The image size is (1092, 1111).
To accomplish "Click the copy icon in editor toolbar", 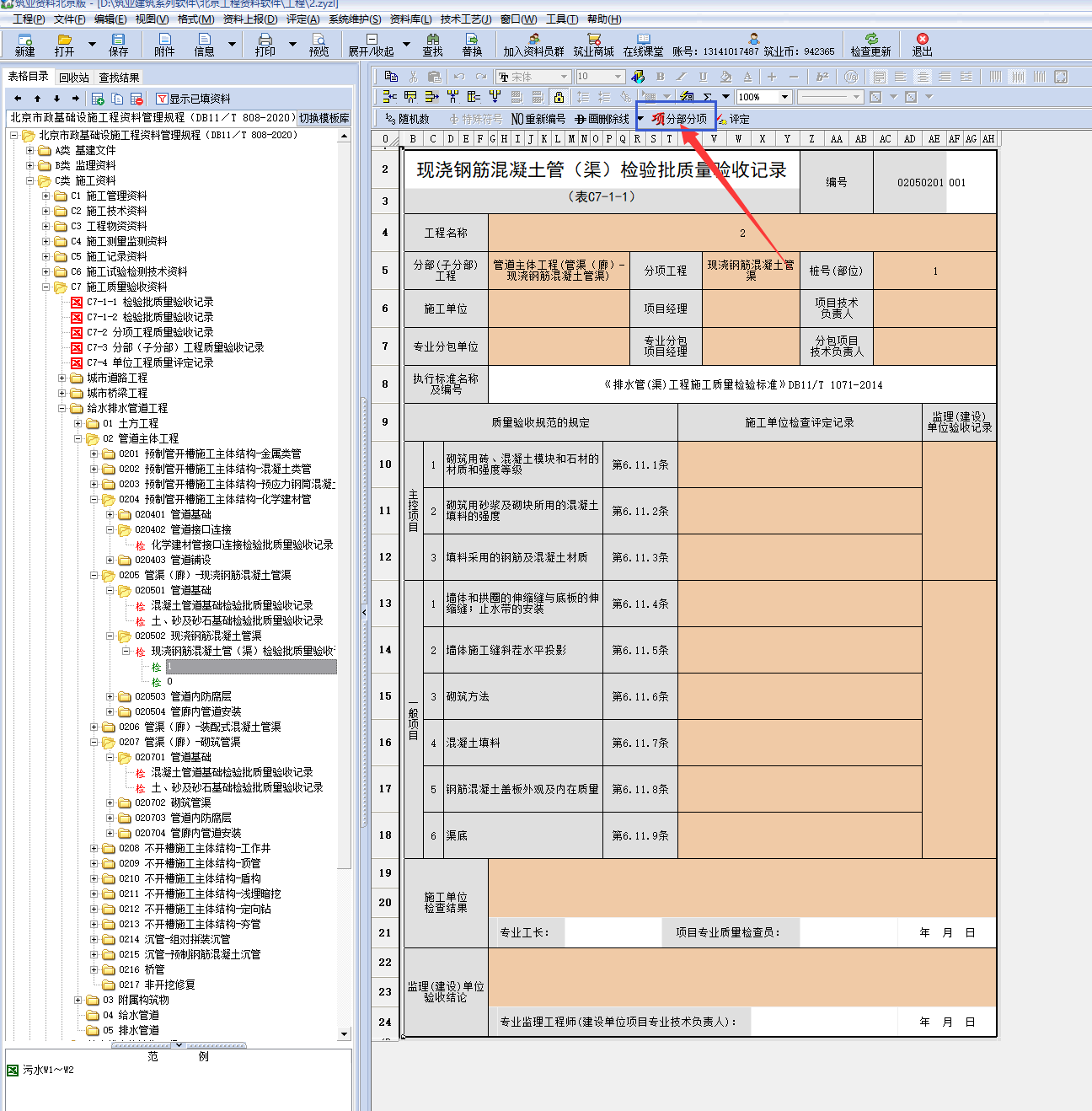I will (391, 77).
